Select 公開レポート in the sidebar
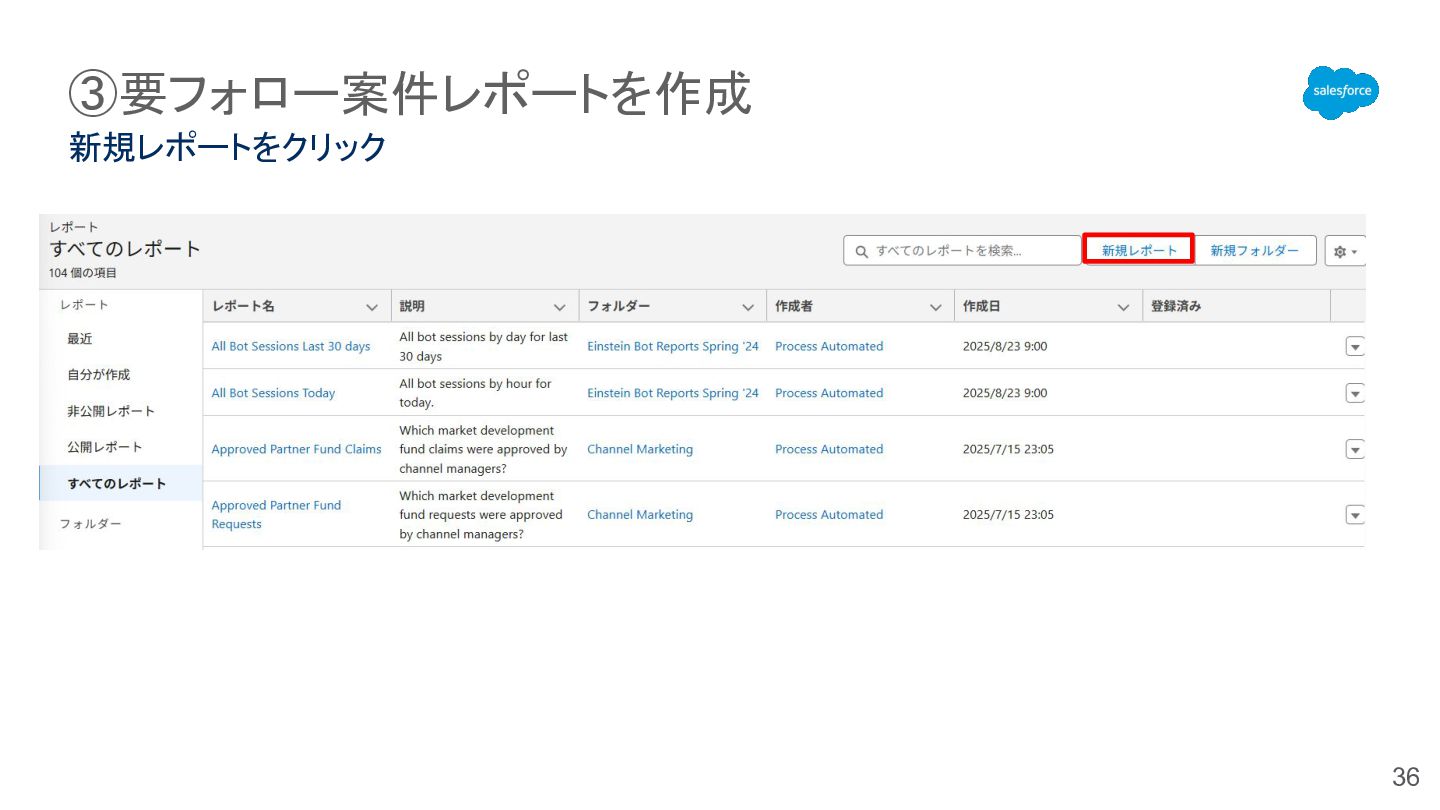This screenshot has width=1440, height=810. [105, 447]
